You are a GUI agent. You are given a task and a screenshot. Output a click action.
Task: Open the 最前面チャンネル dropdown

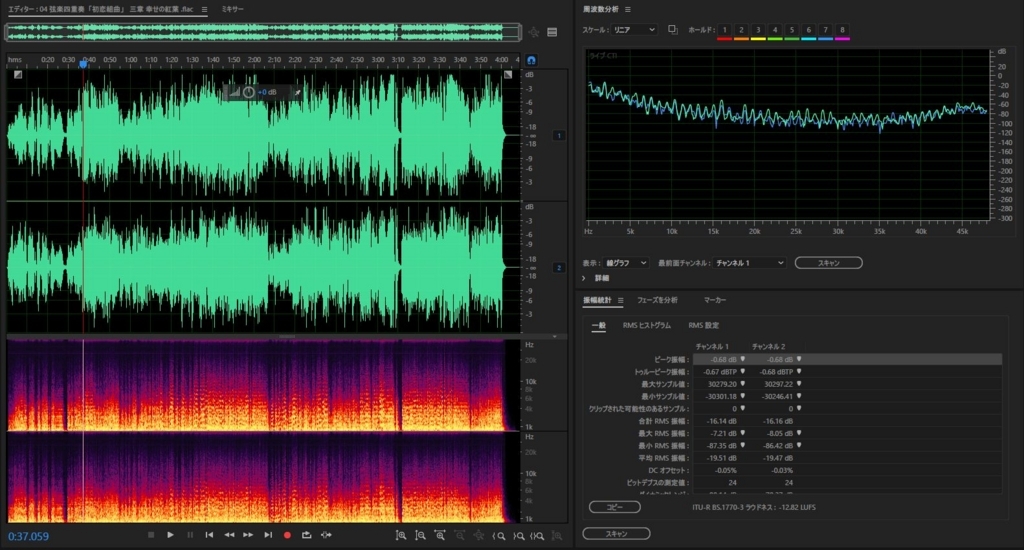749,263
